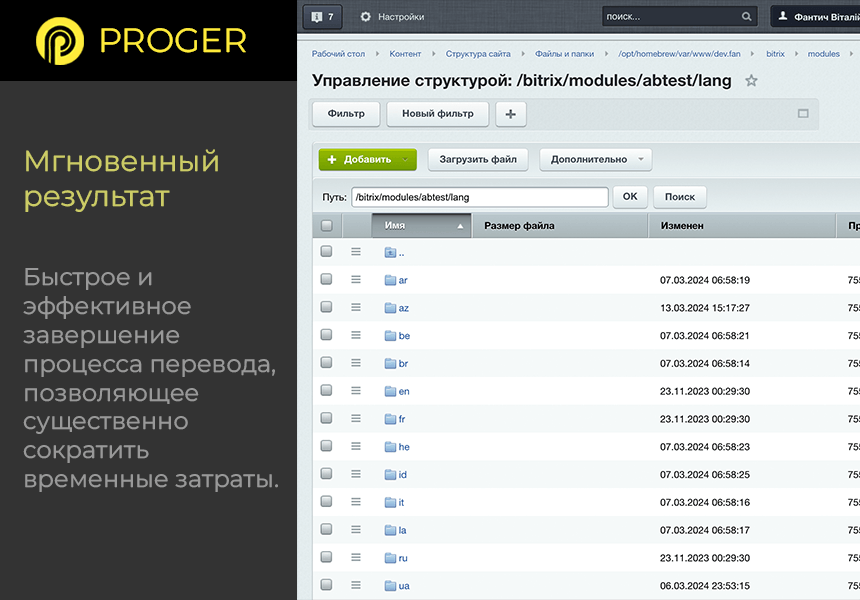Click the sort arrow on the Имя column
860x600 pixels.
tap(459, 225)
